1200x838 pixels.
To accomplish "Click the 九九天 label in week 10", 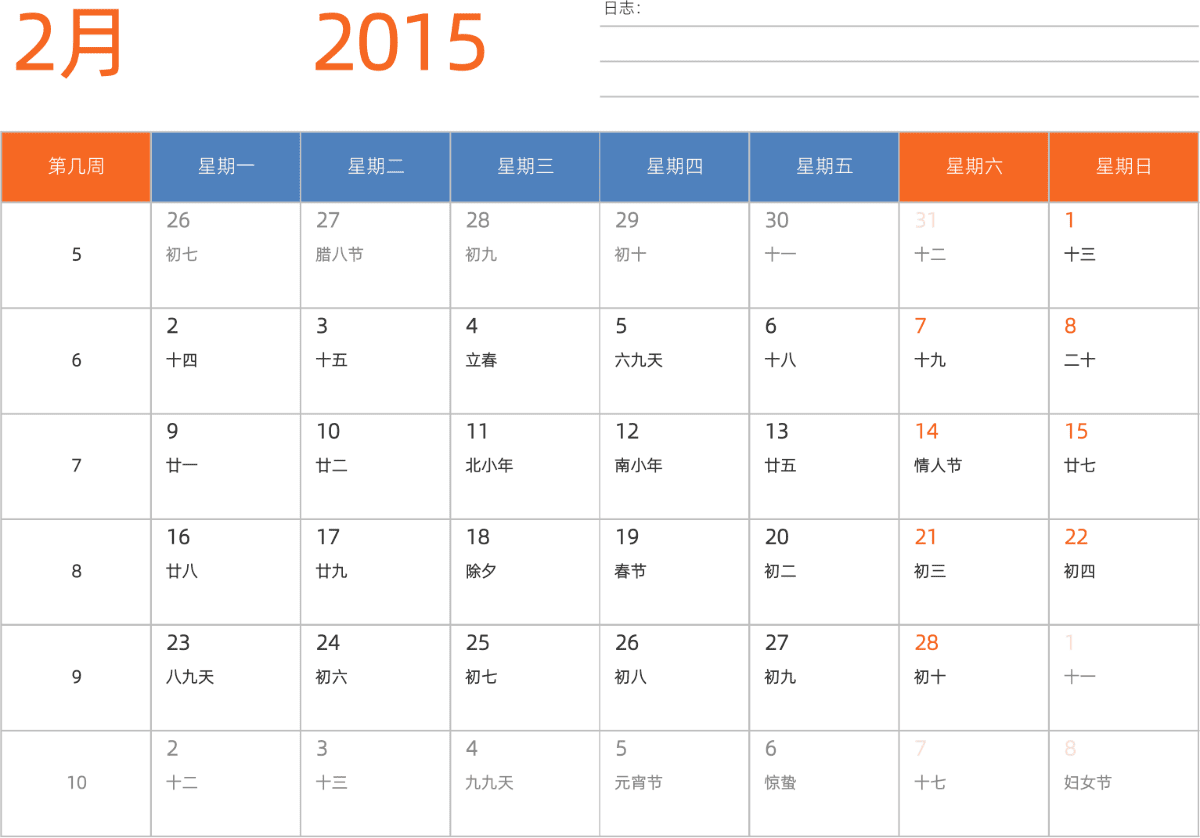I will pos(489,783).
